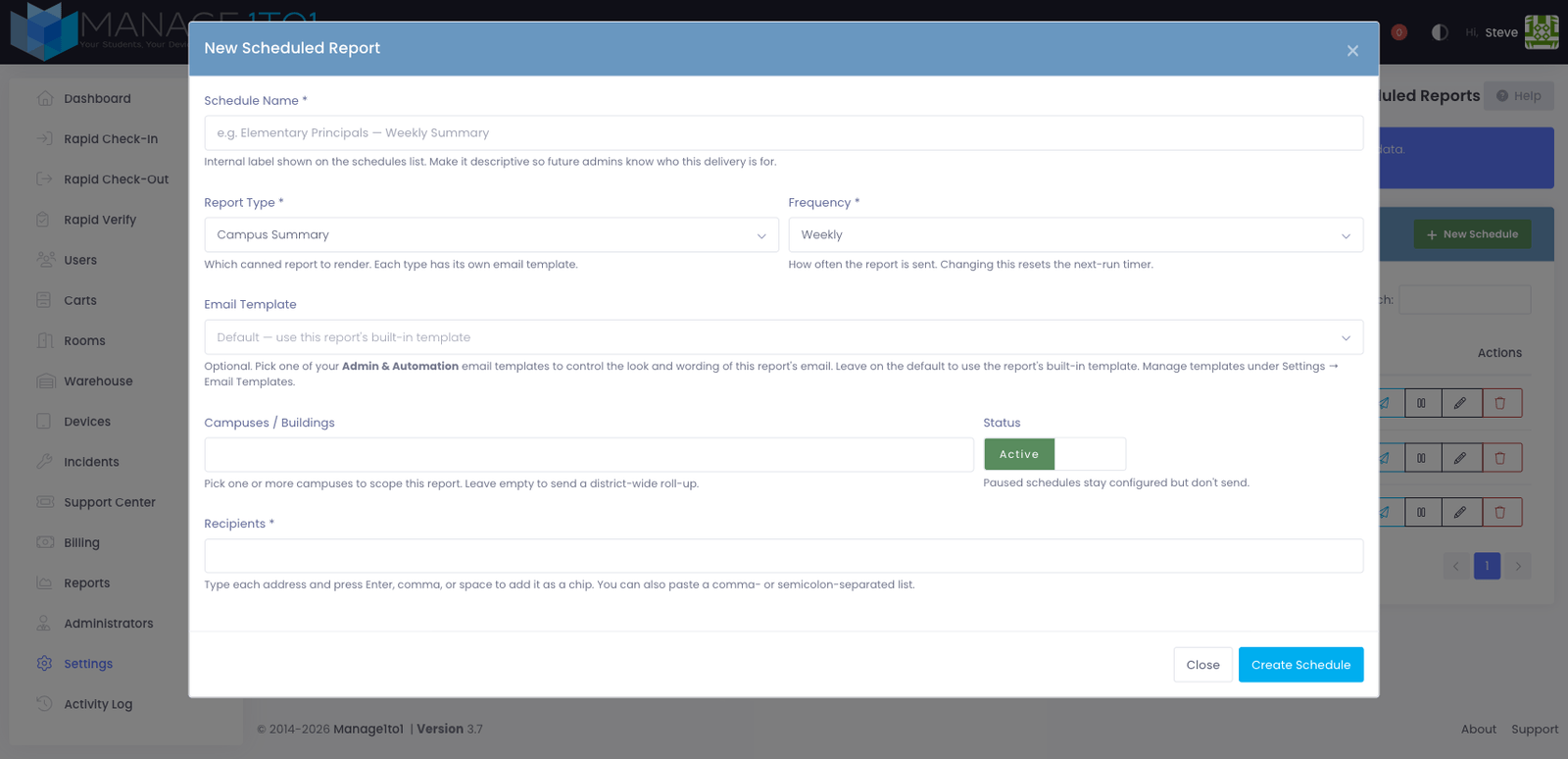Viewport: 1568px width, 759px height.
Task: Select Billing label in sidebar
Action: click(81, 542)
